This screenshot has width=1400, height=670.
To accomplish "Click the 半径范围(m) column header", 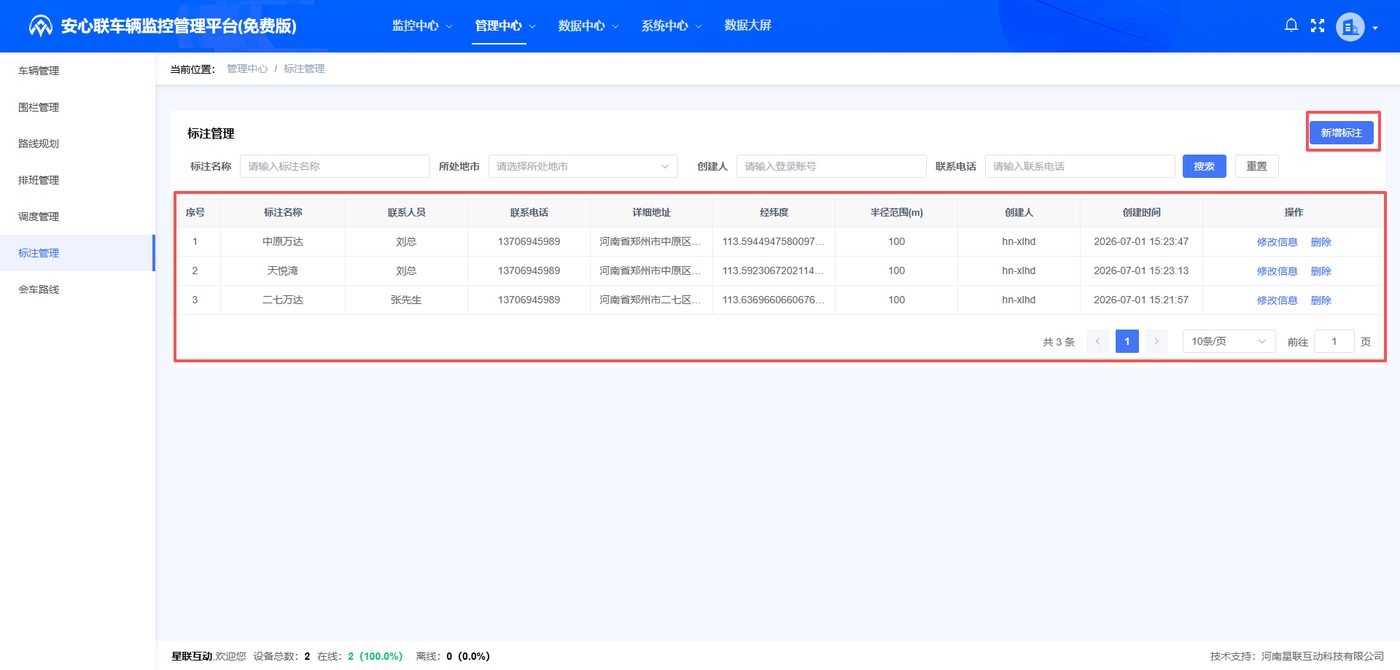I will pos(896,213).
